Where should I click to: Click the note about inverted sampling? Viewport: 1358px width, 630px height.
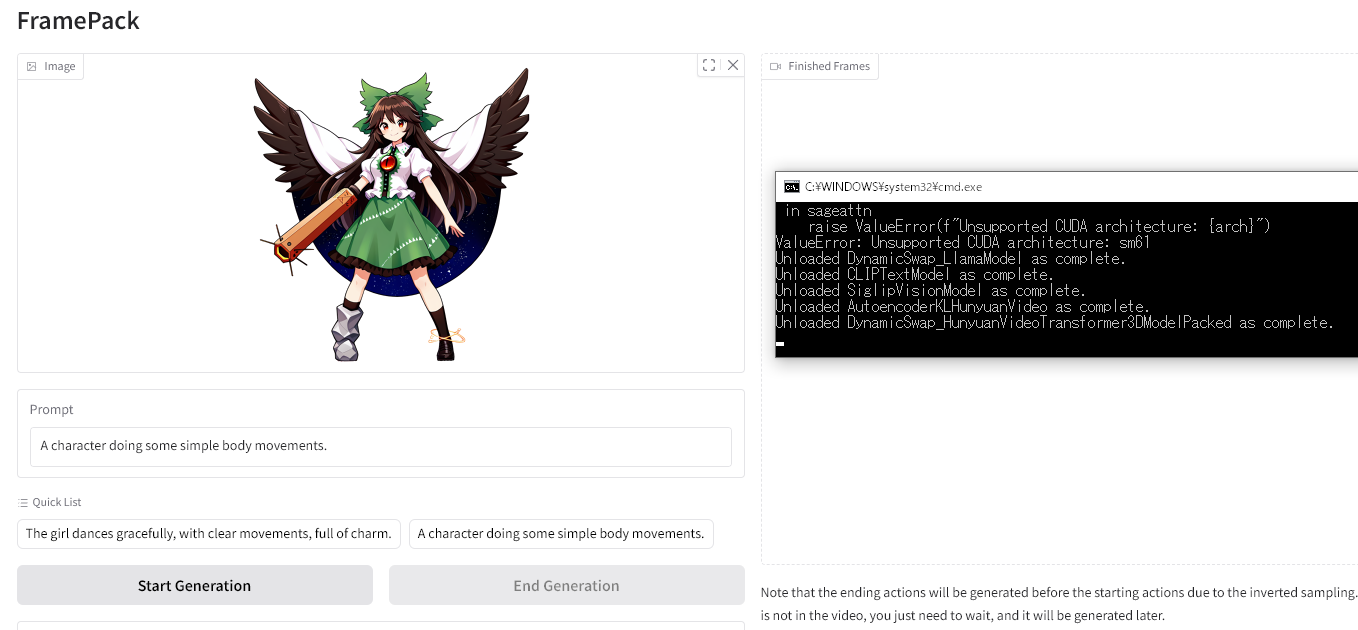1059,603
